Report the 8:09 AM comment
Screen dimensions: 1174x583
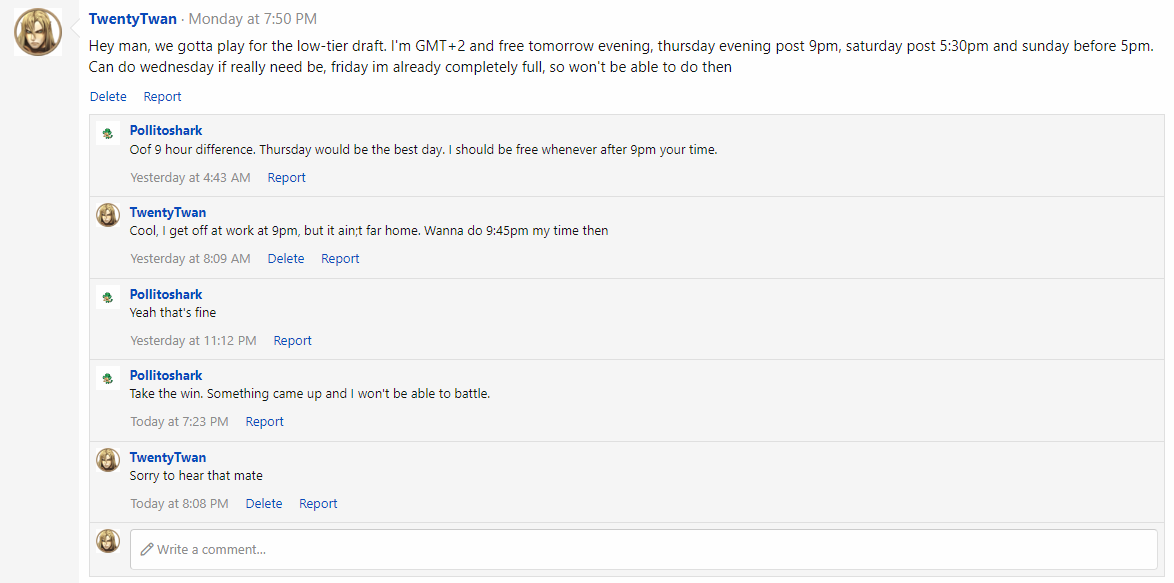tap(340, 259)
